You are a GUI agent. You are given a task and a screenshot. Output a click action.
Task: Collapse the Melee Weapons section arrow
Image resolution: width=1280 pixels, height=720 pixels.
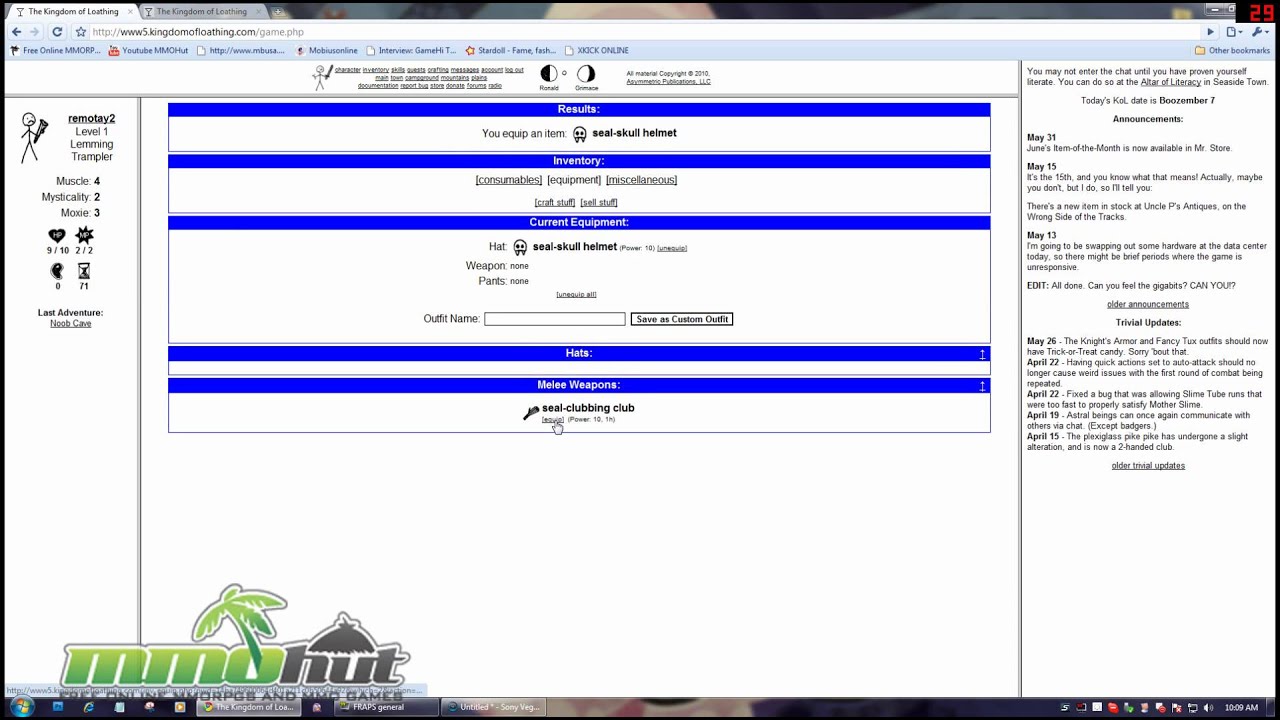click(x=982, y=386)
